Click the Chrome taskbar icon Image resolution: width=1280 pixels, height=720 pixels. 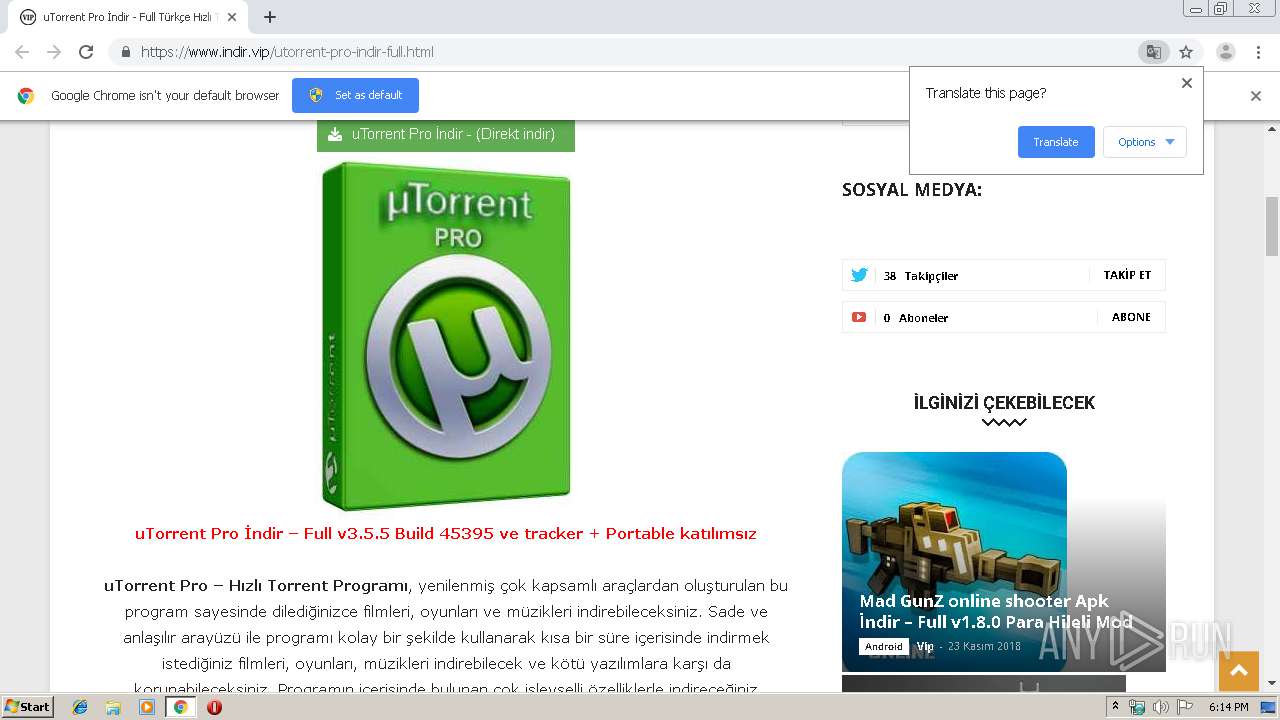coord(180,707)
